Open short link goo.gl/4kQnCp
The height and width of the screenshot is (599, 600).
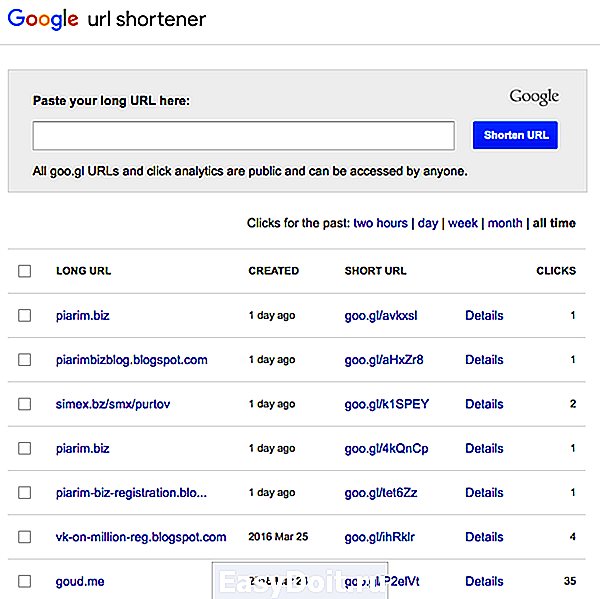pos(386,449)
